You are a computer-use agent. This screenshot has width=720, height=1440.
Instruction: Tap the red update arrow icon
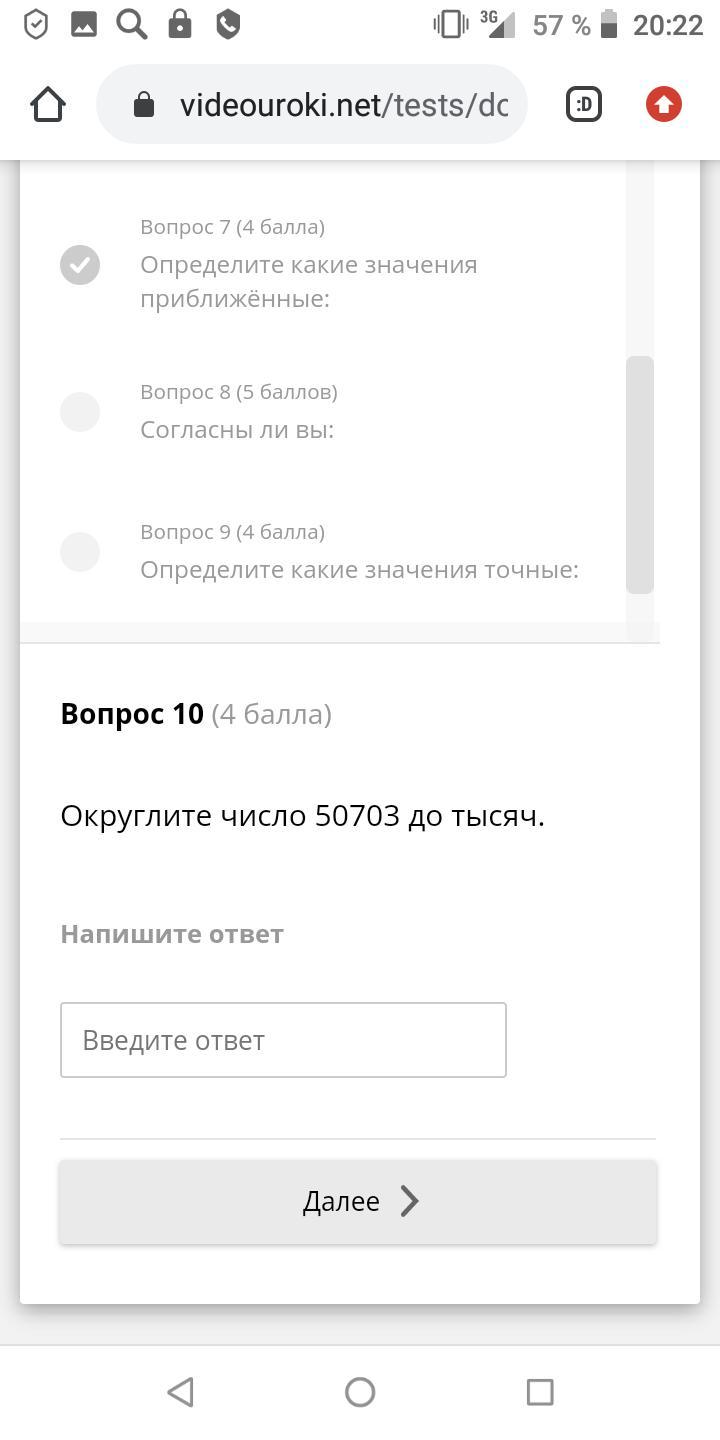pyautogui.click(x=664, y=104)
